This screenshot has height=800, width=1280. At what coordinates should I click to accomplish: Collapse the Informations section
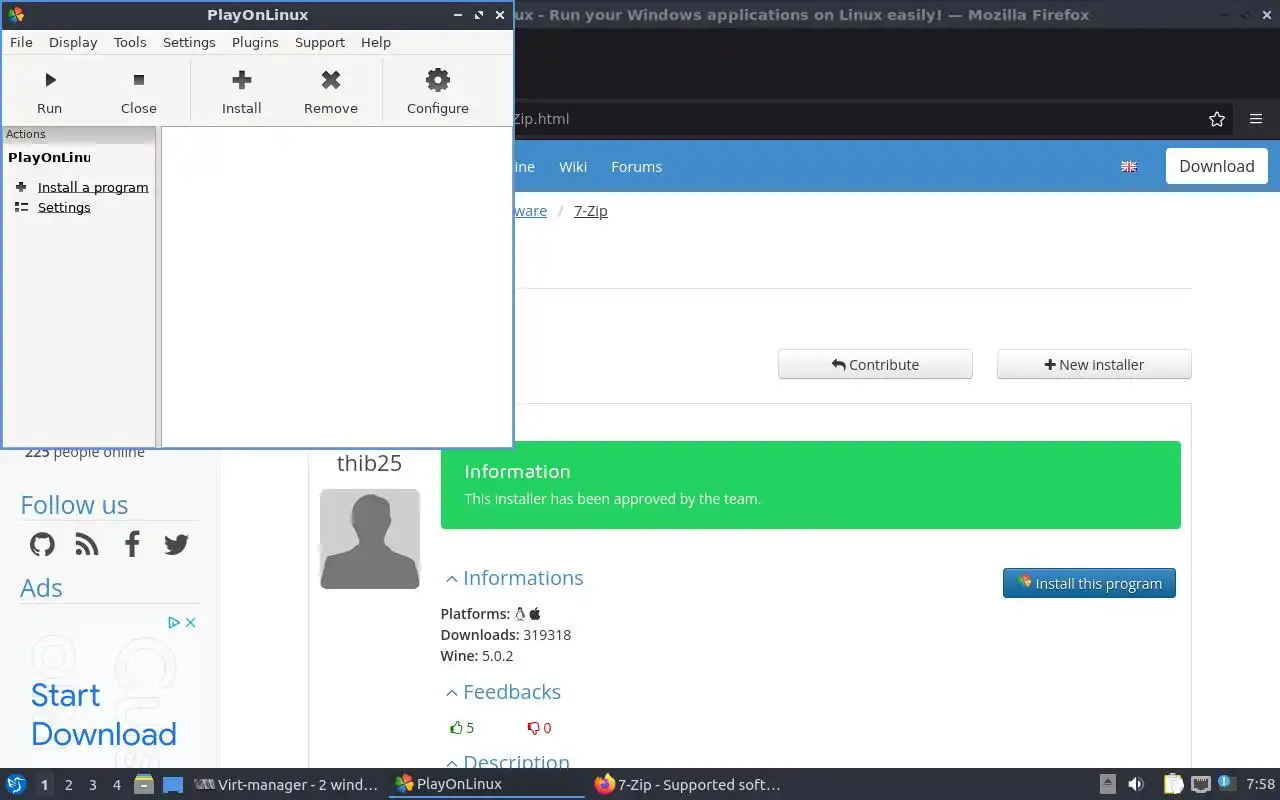click(514, 578)
